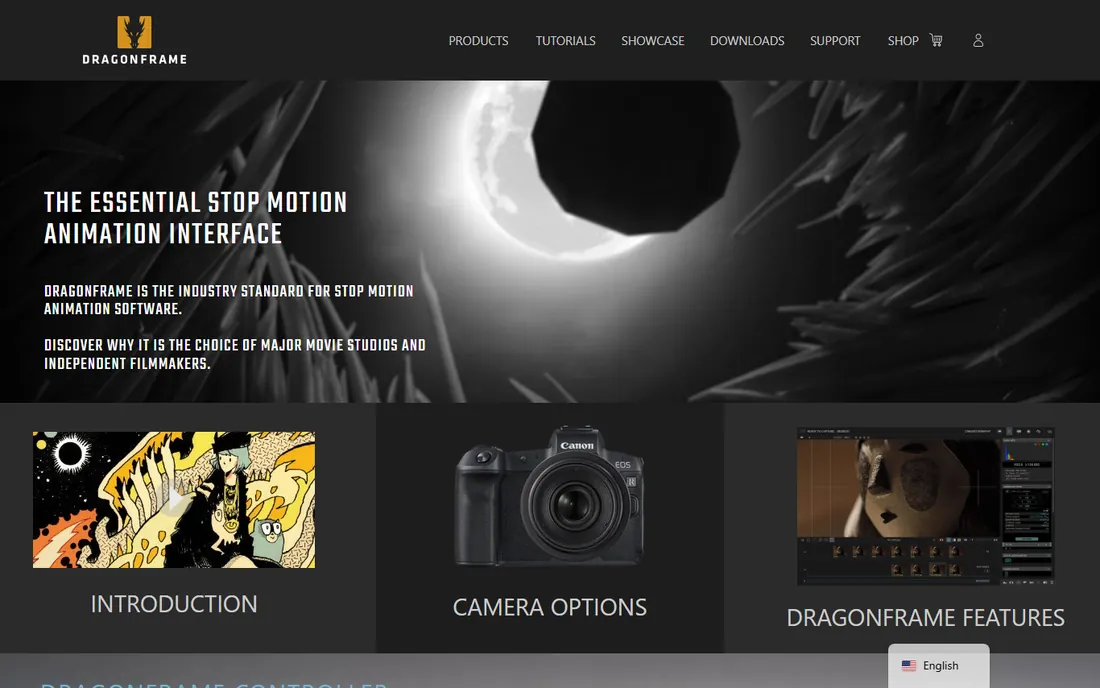Viewport: 1100px width, 688px height.
Task: Play the introduction video
Action: pos(174,499)
